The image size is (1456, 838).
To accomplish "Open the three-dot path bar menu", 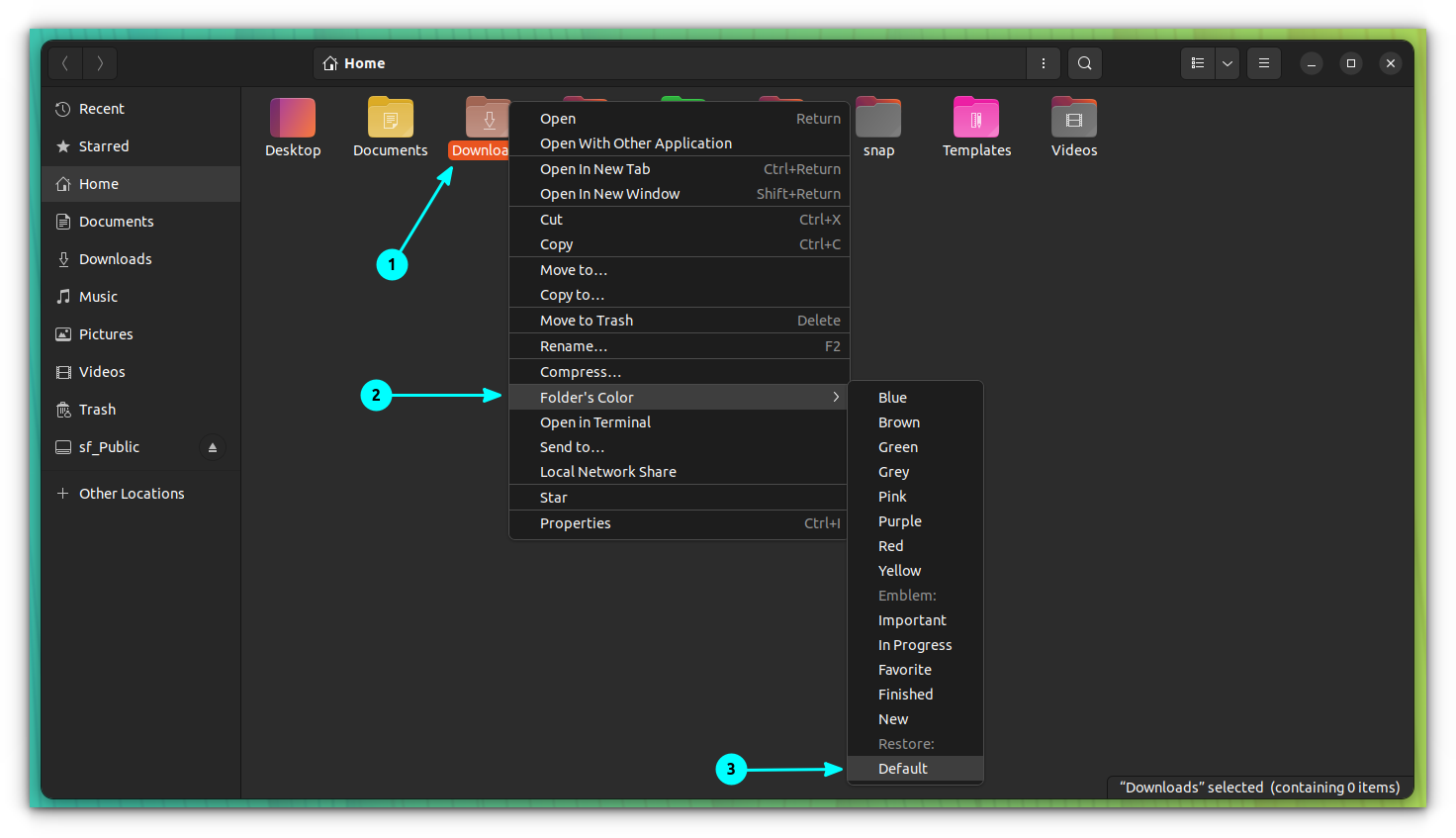I will coord(1043,62).
